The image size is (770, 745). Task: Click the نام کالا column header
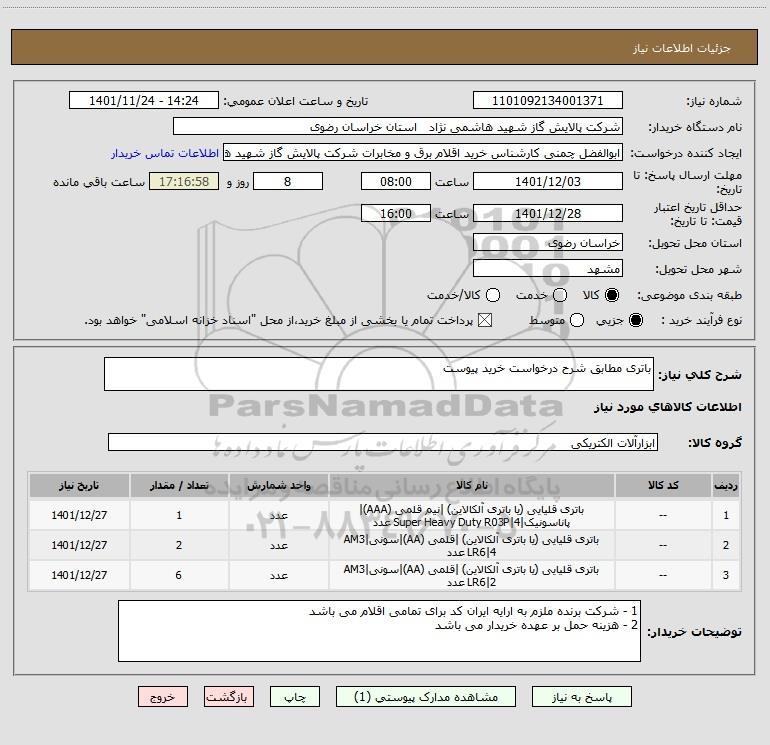click(471, 486)
